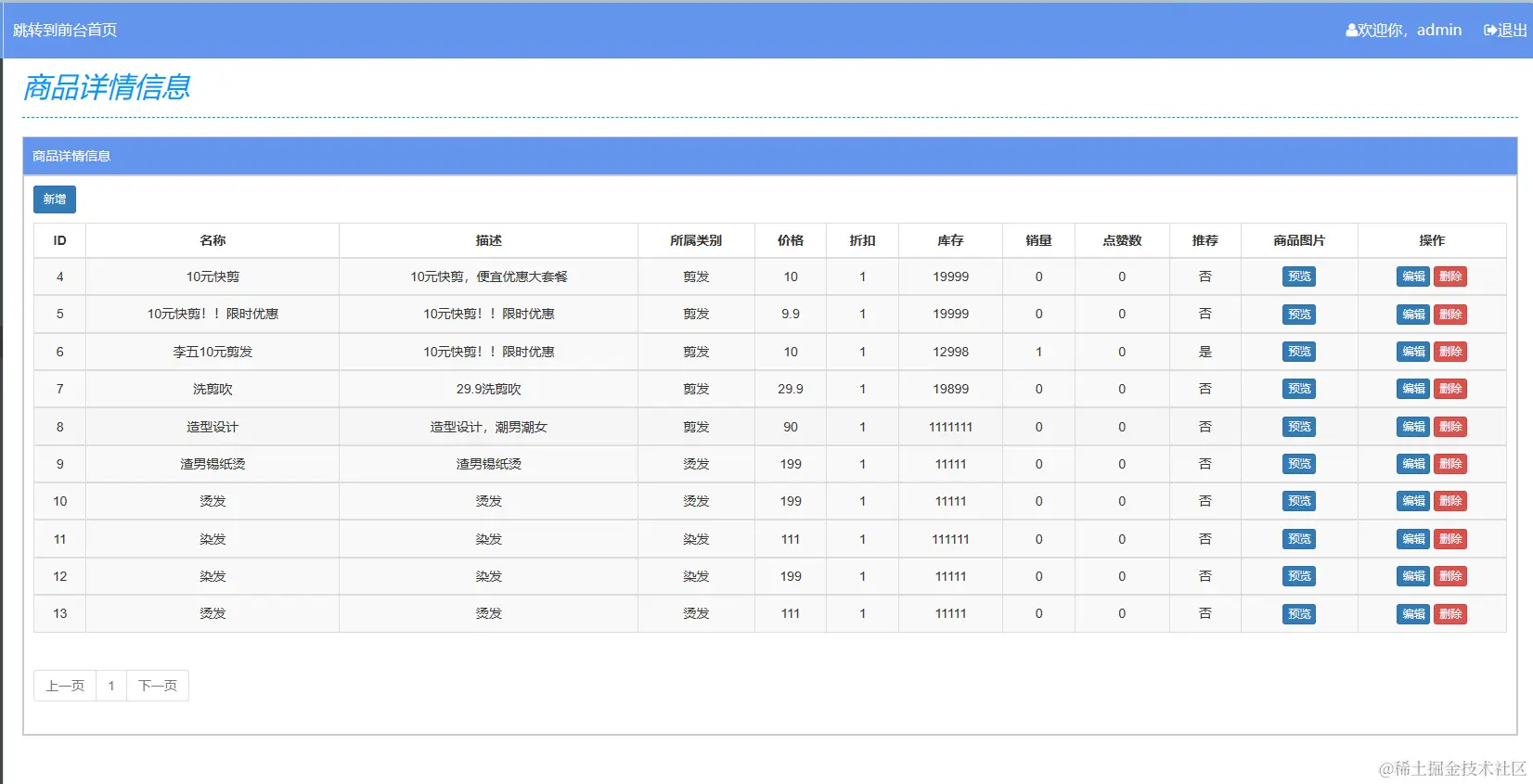Edit product ID 4 10元快剪
1533x784 pixels.
click(x=1413, y=276)
